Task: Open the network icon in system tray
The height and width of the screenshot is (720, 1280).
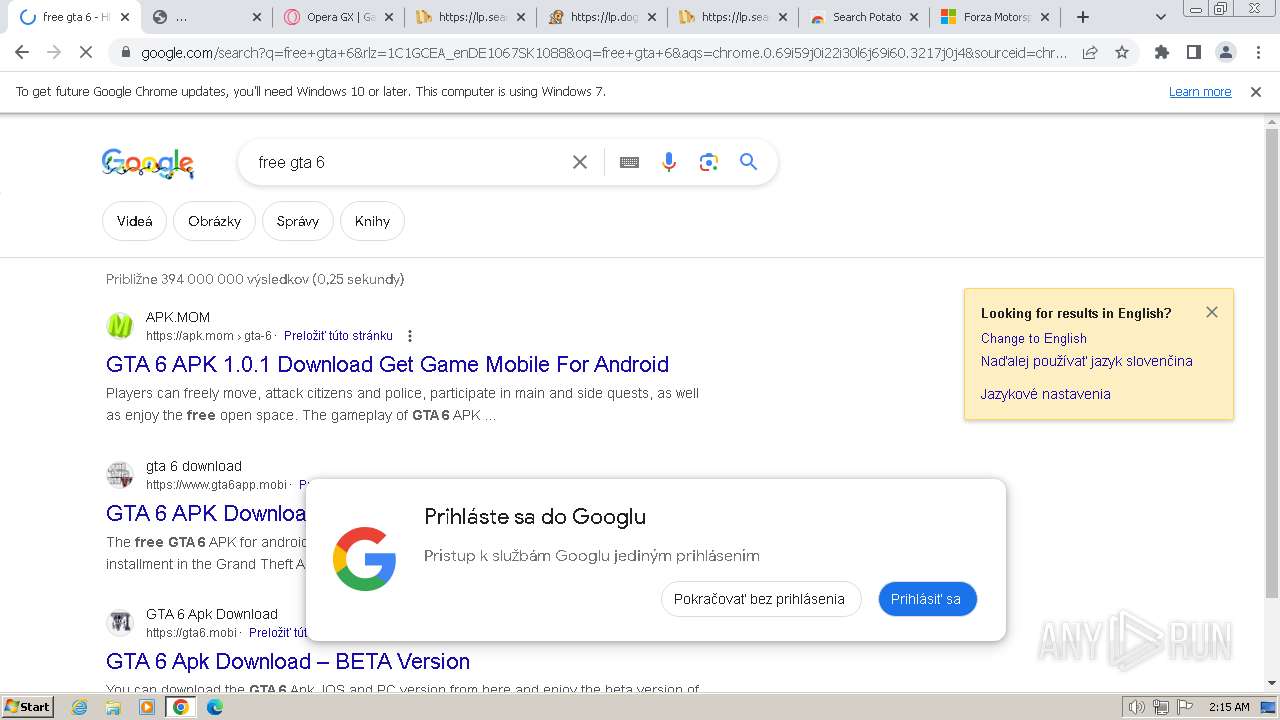Action: tap(1161, 707)
